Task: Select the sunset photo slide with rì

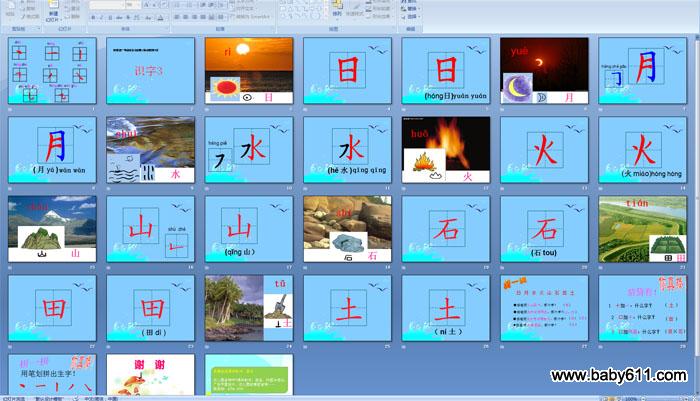Action: click(x=249, y=71)
